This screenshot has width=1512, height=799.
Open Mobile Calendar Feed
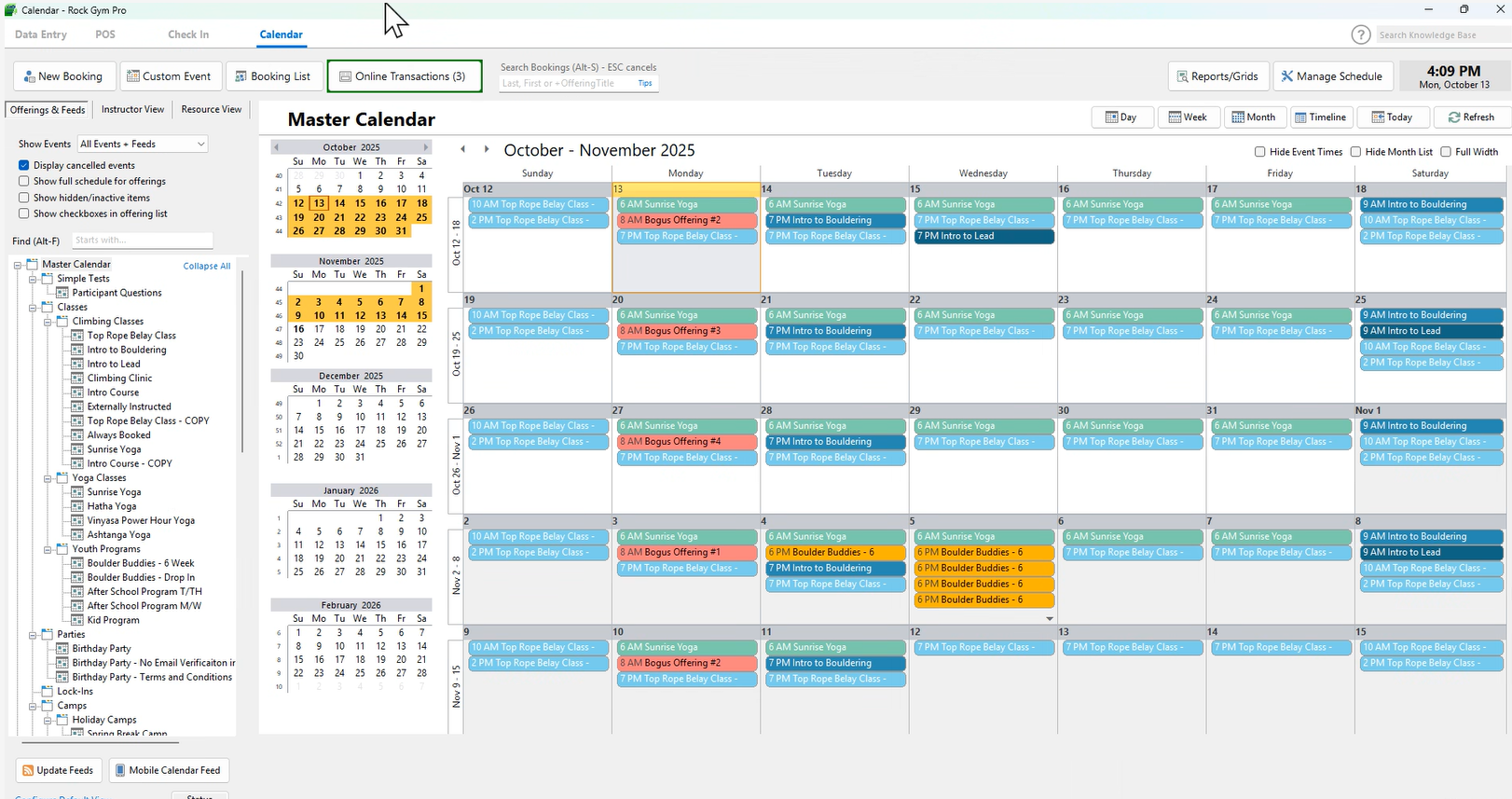(169, 770)
